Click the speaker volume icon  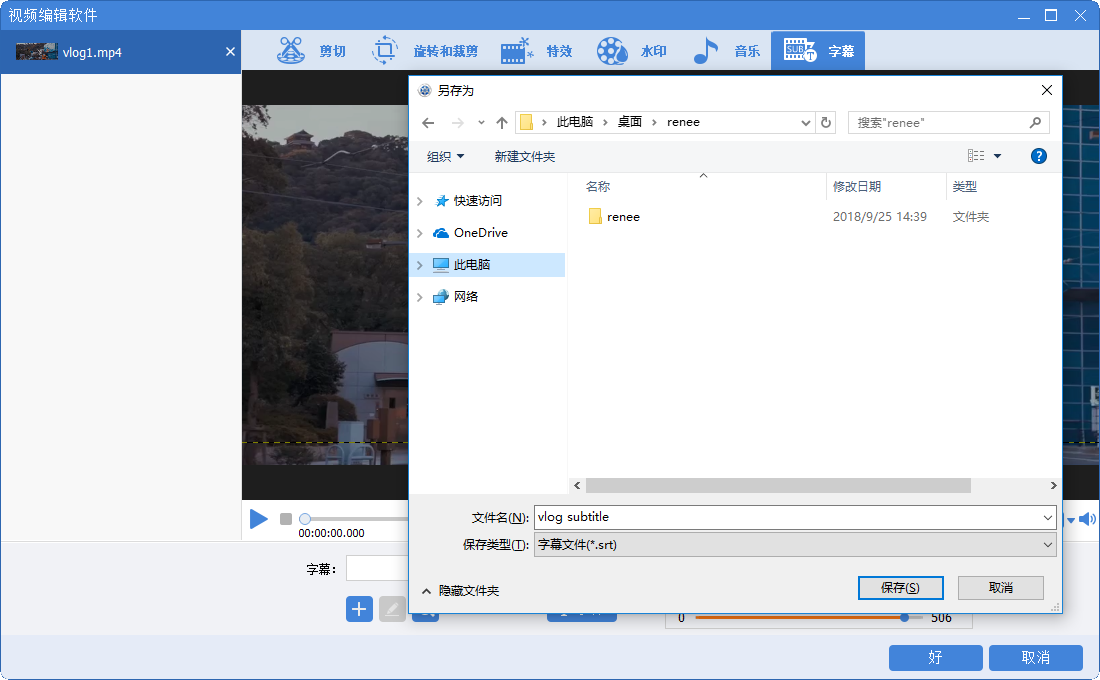coord(1087,519)
